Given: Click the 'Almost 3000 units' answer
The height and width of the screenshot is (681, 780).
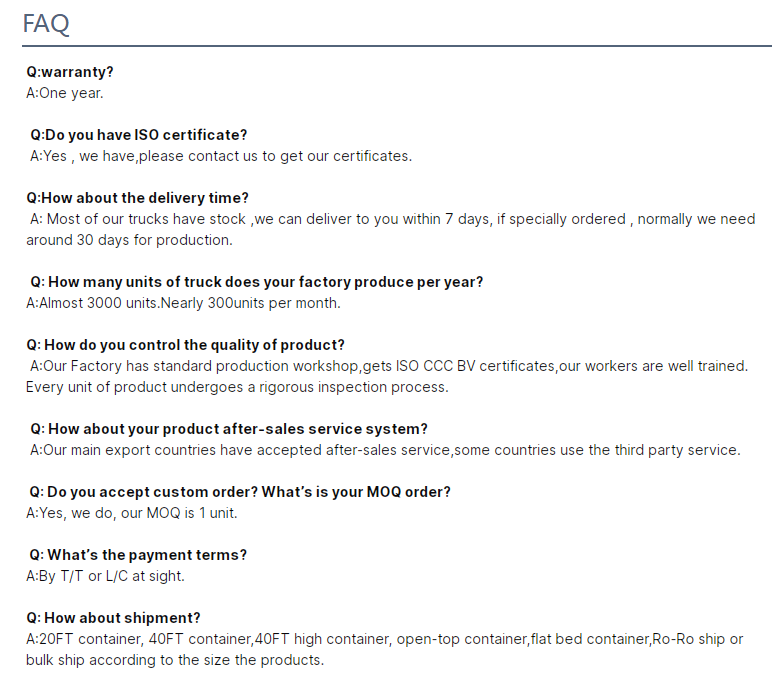Looking at the screenshot, I should click(183, 303).
